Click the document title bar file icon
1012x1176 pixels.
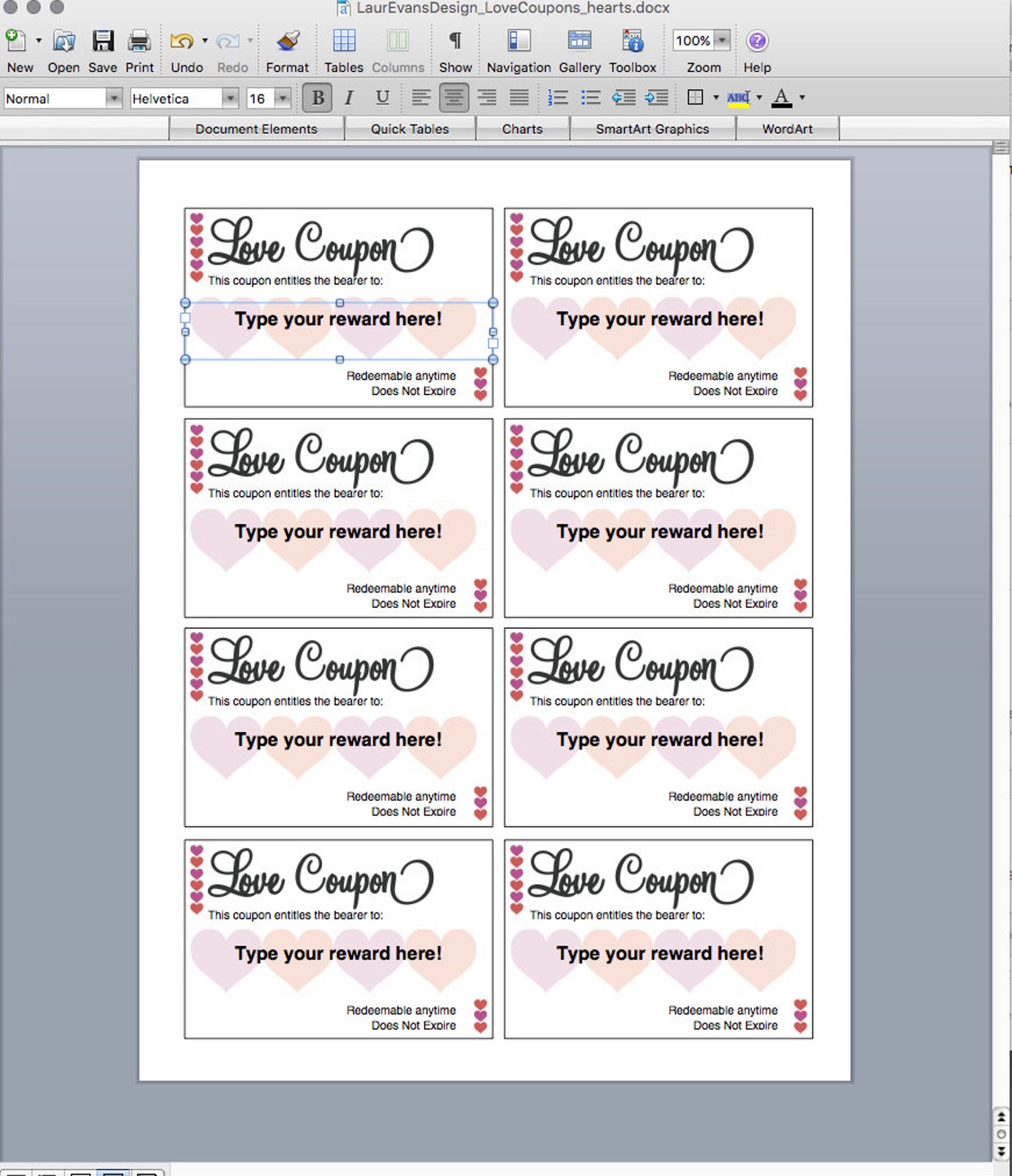343,8
